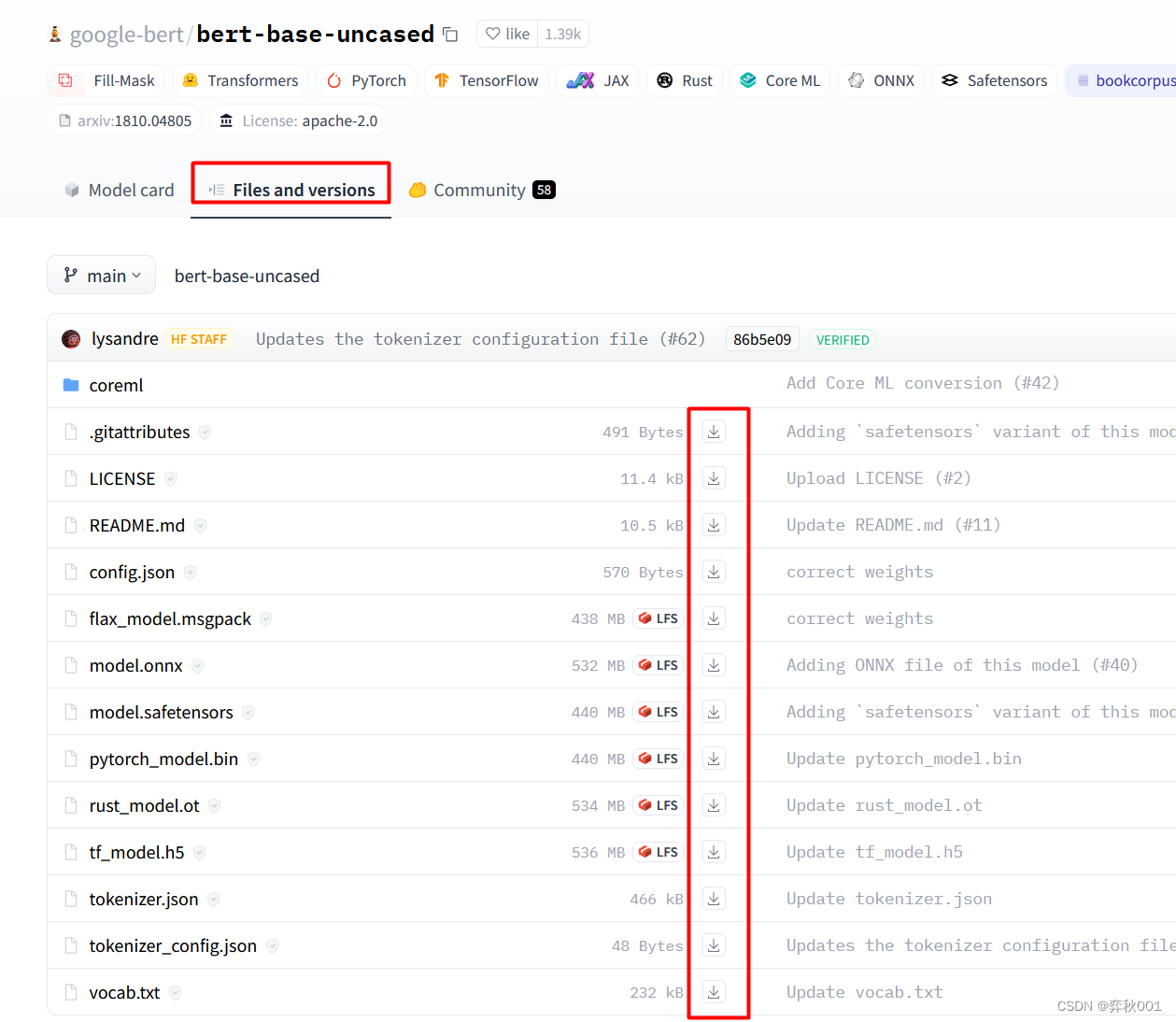Download pytorch_model.bin file
This screenshot has height=1022, width=1176.
click(714, 759)
